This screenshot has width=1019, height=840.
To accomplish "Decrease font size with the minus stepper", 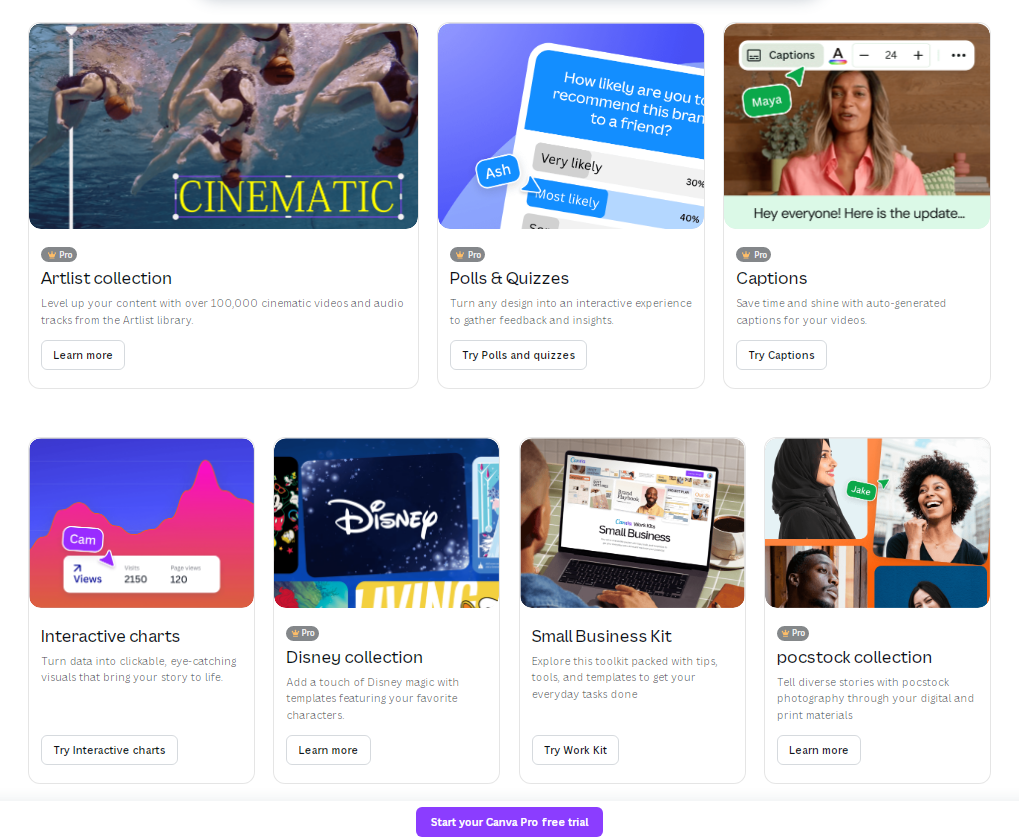I will pyautogui.click(x=864, y=55).
